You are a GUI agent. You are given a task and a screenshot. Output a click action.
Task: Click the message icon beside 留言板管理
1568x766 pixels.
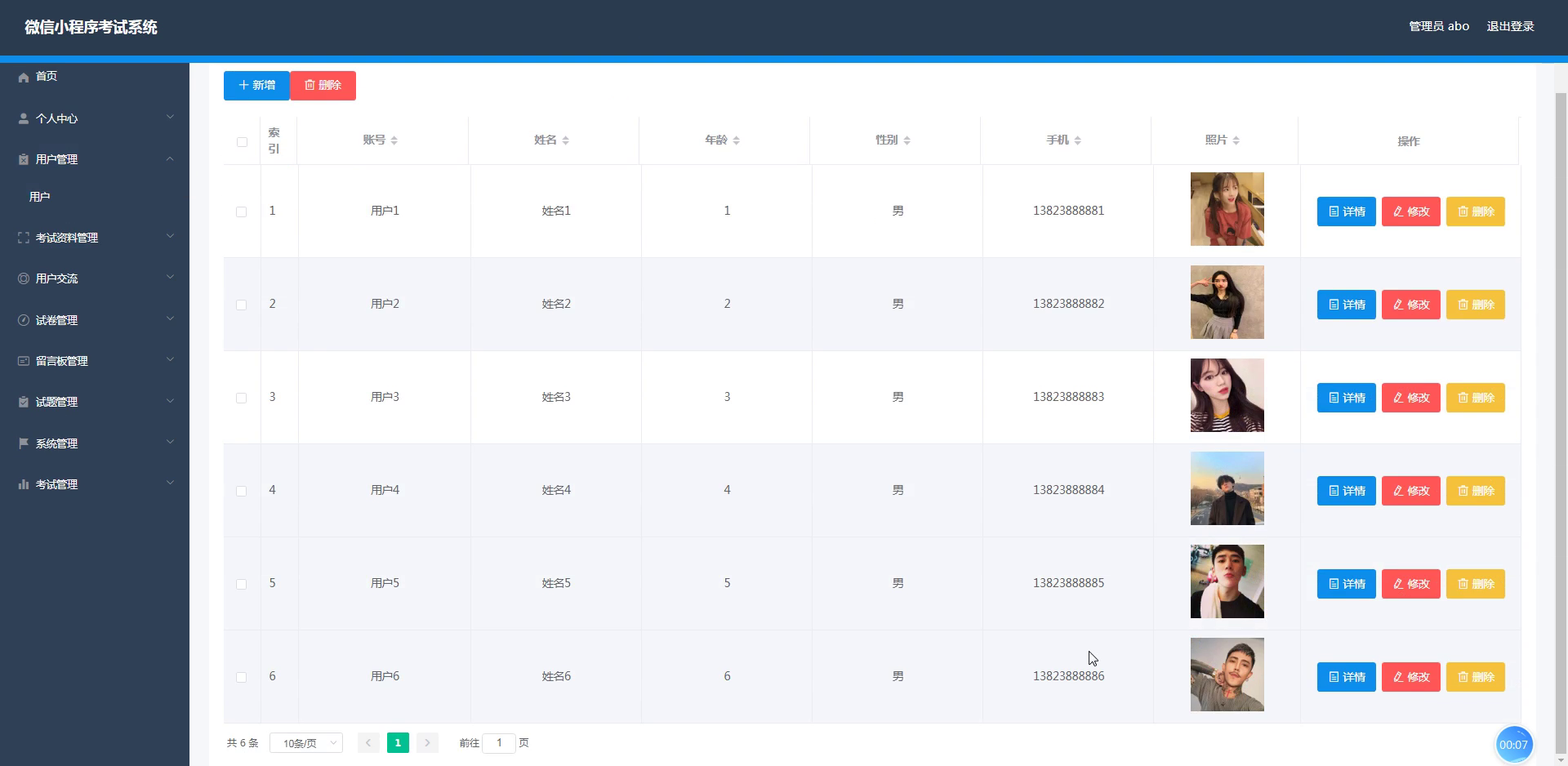(24, 361)
